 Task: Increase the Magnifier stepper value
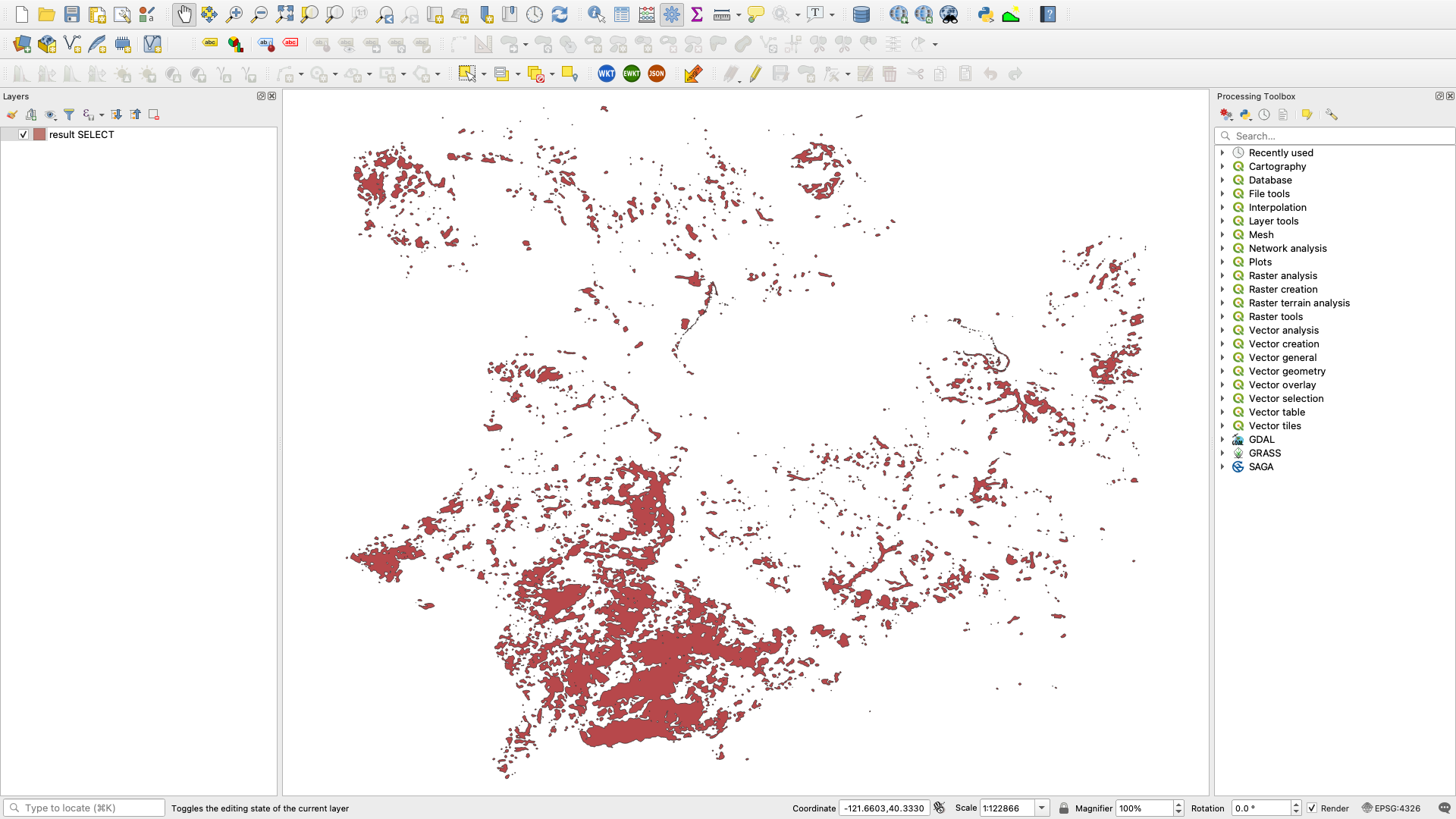pyautogui.click(x=1178, y=805)
